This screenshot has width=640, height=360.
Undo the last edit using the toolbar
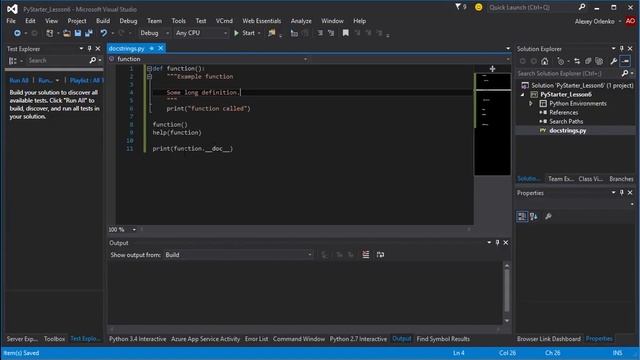104,33
